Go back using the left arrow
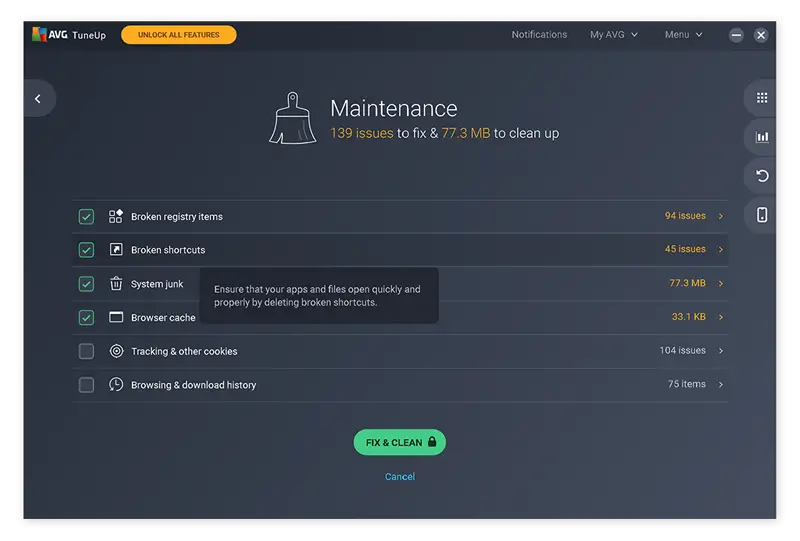The image size is (800, 541). click(x=38, y=99)
